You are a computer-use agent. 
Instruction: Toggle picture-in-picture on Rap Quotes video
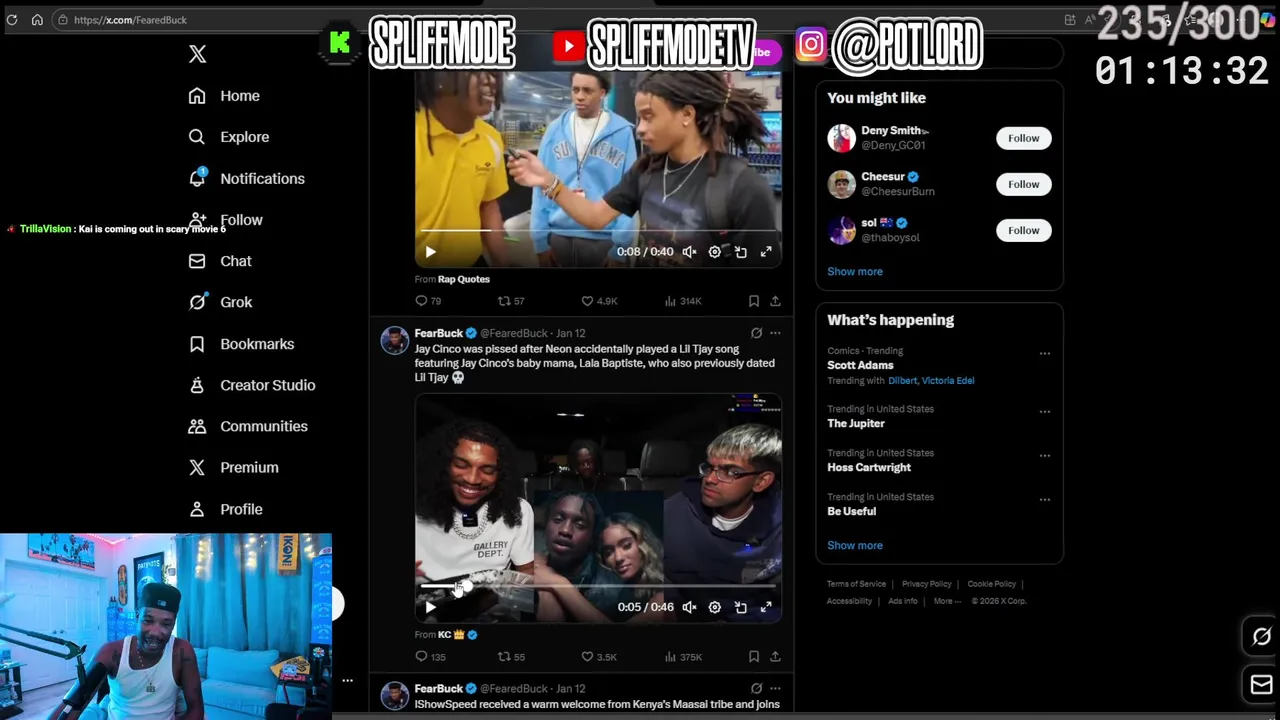740,252
